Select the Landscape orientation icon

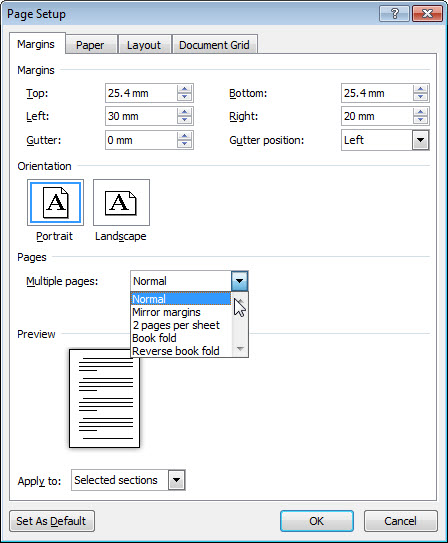[121, 203]
